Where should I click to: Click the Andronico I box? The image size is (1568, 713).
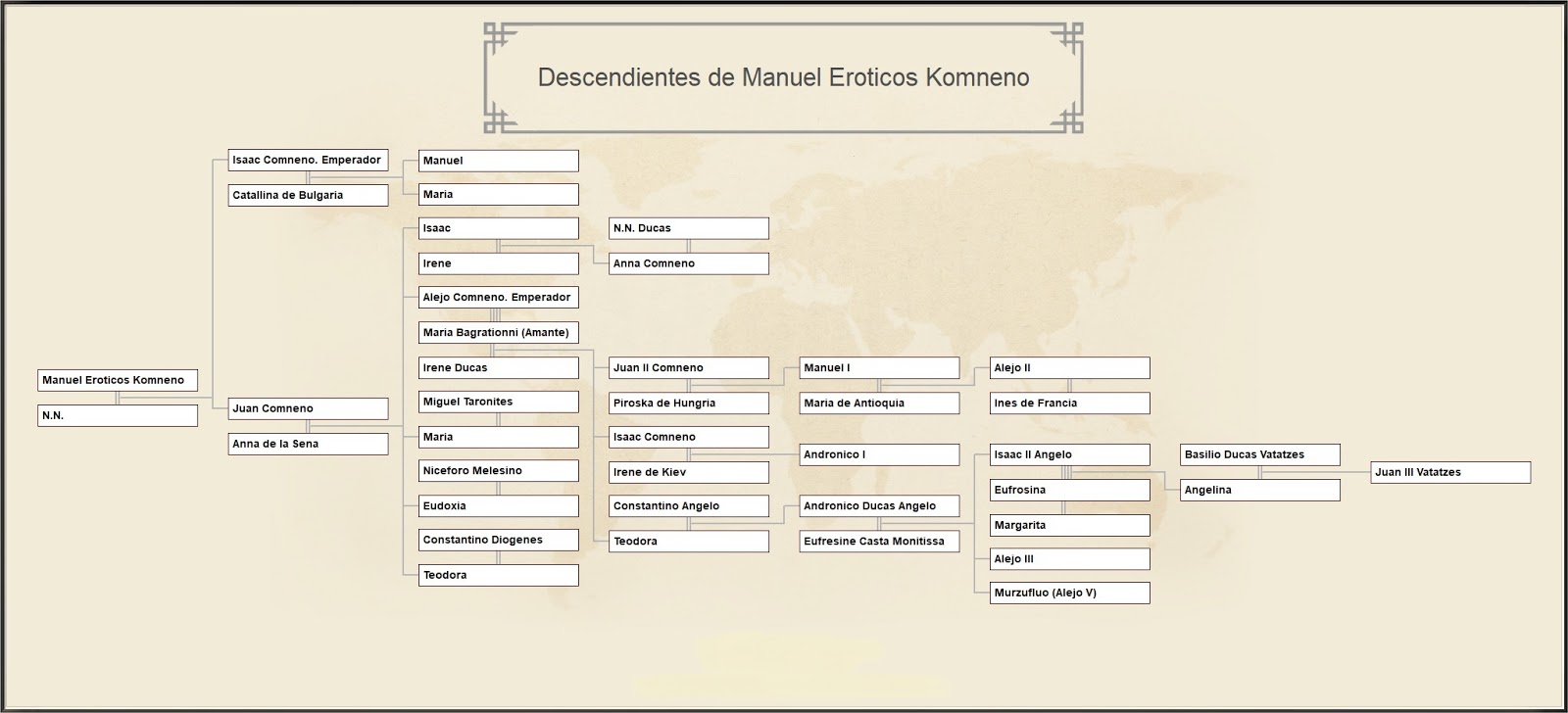click(879, 454)
